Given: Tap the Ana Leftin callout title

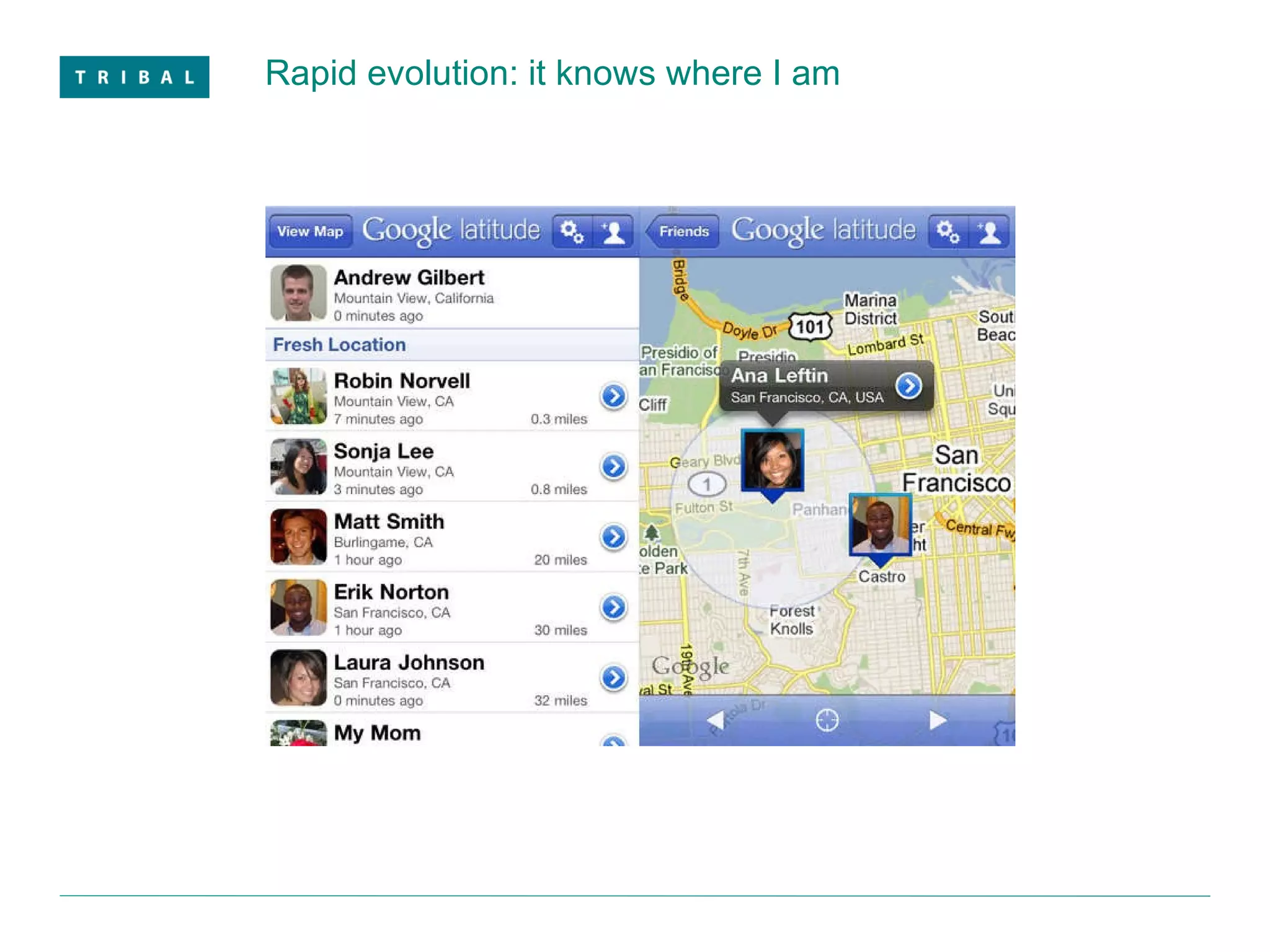Looking at the screenshot, I should pyautogui.click(x=779, y=376).
